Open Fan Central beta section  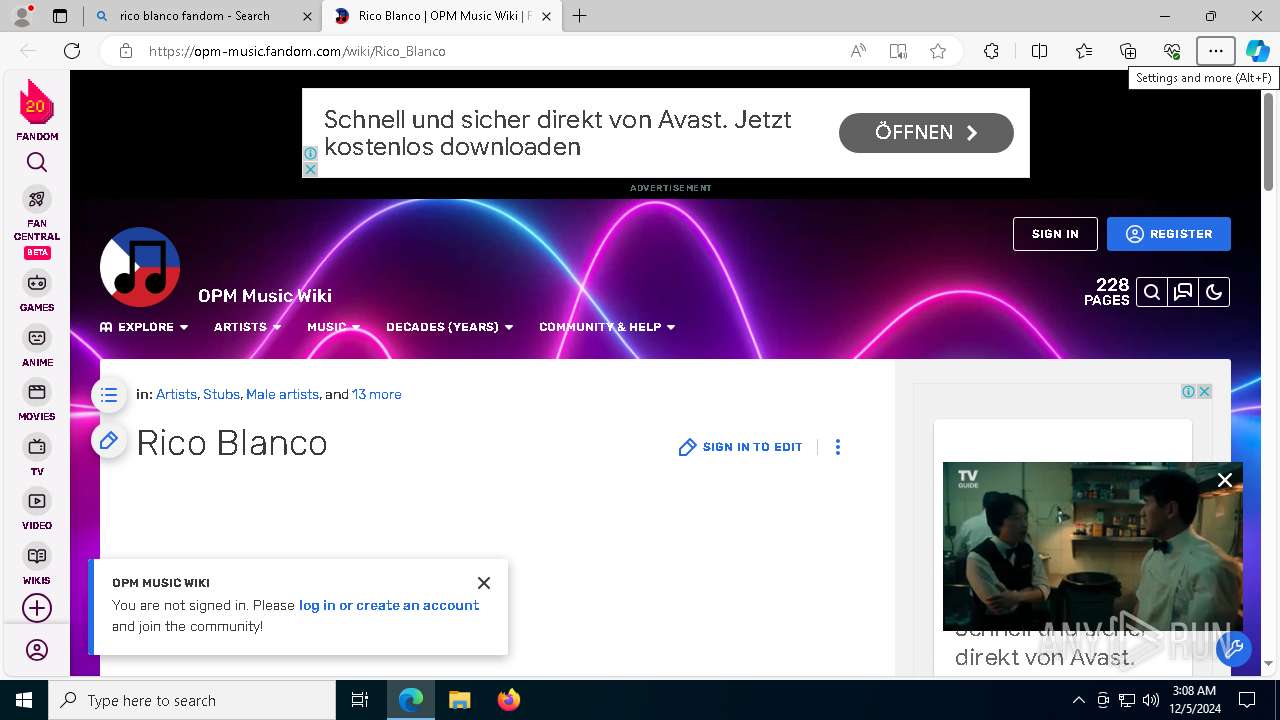point(37,223)
